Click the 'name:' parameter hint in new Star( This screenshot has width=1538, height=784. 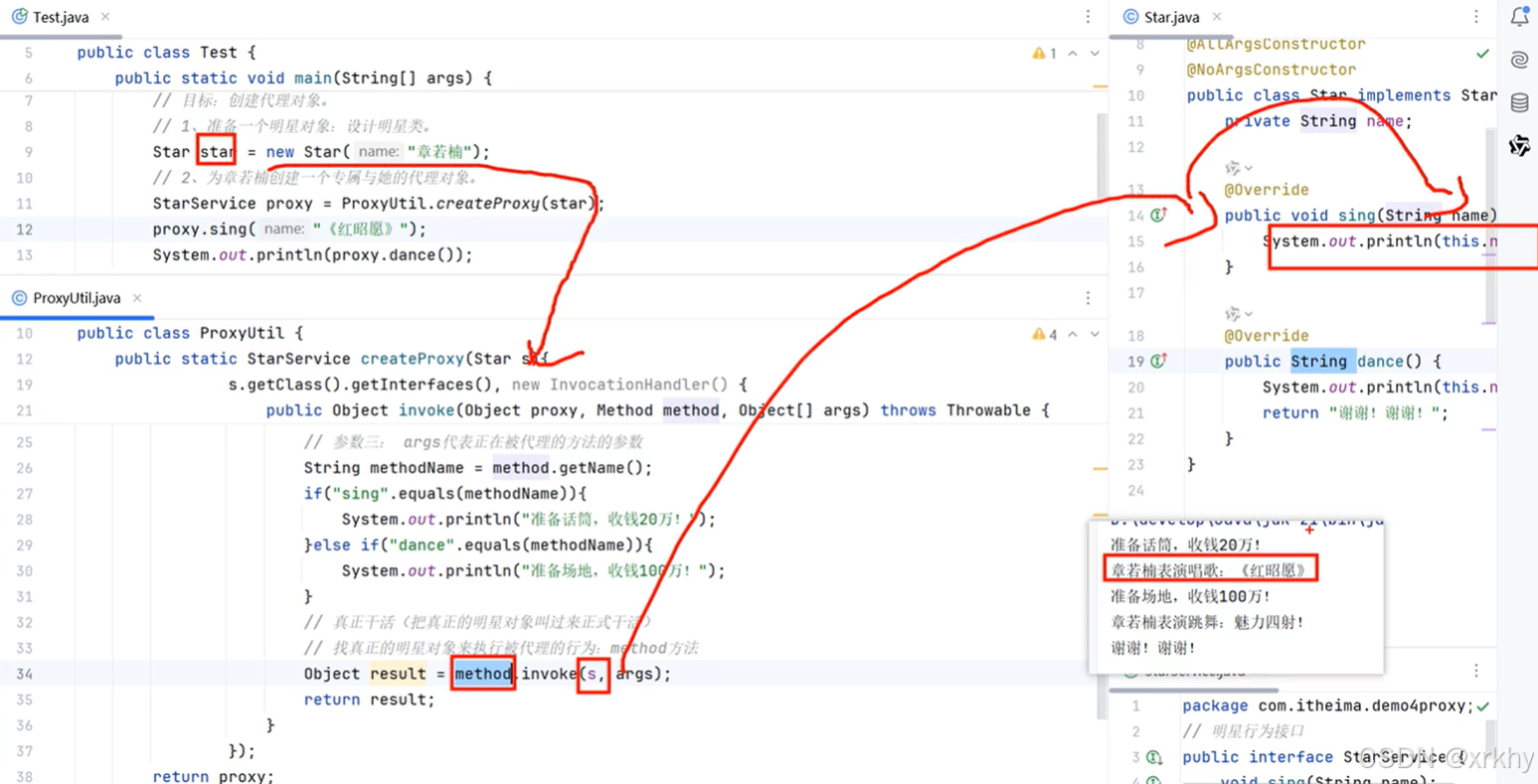(x=379, y=152)
